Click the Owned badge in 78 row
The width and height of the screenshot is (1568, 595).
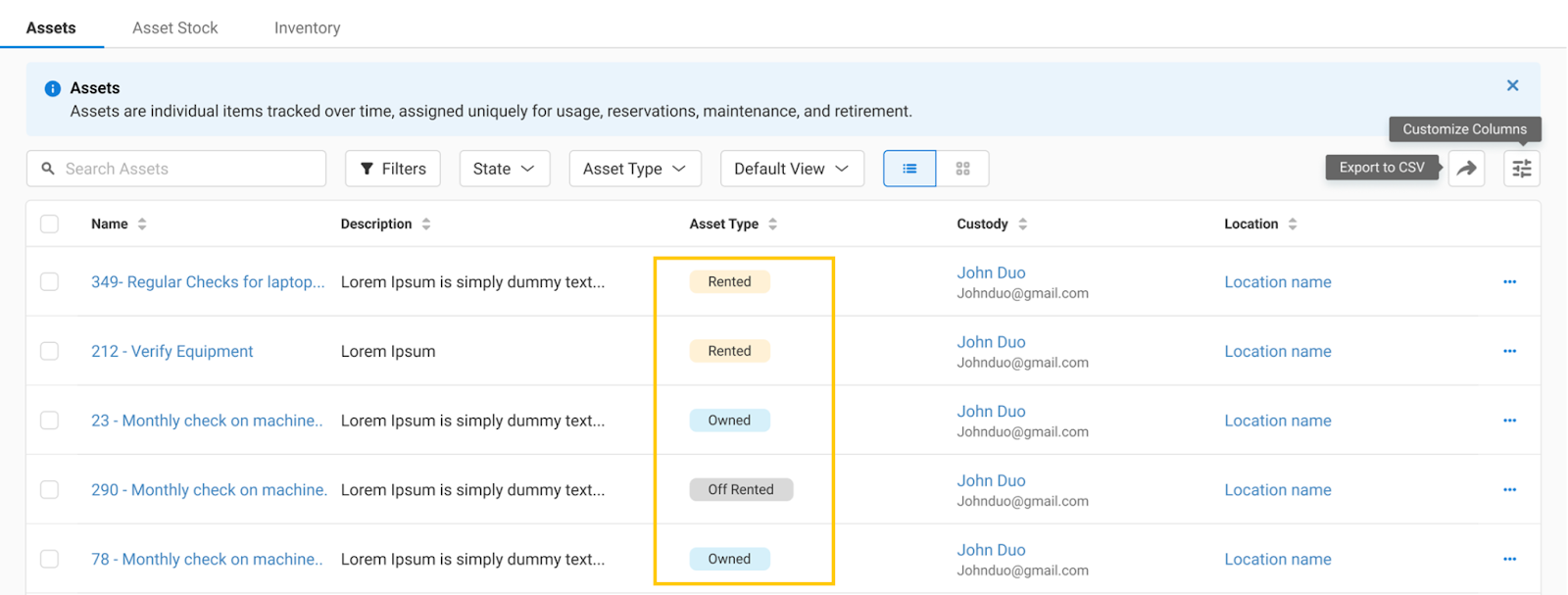coord(730,559)
